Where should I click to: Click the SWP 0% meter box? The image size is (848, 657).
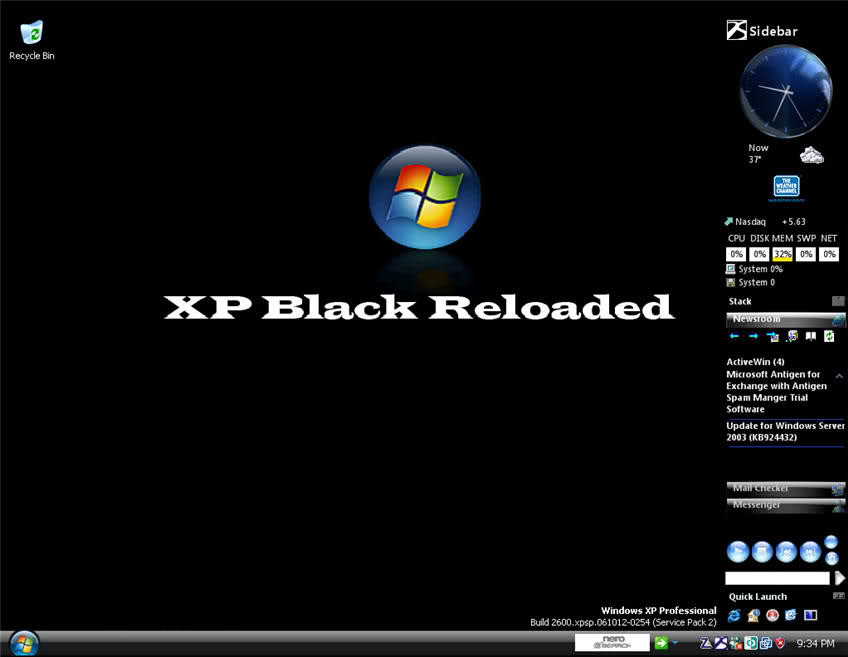tap(806, 254)
